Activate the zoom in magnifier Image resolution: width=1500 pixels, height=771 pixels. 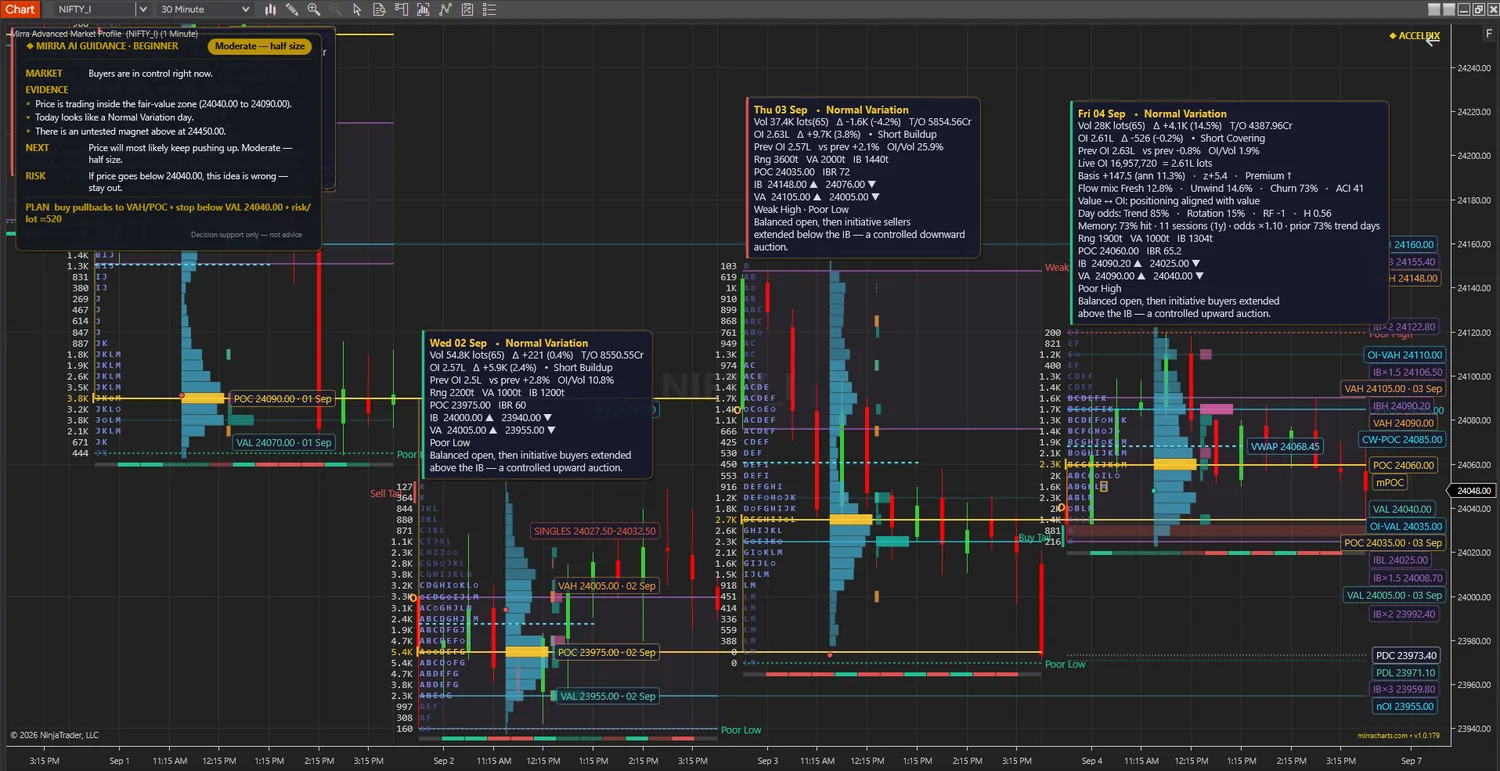coord(314,9)
